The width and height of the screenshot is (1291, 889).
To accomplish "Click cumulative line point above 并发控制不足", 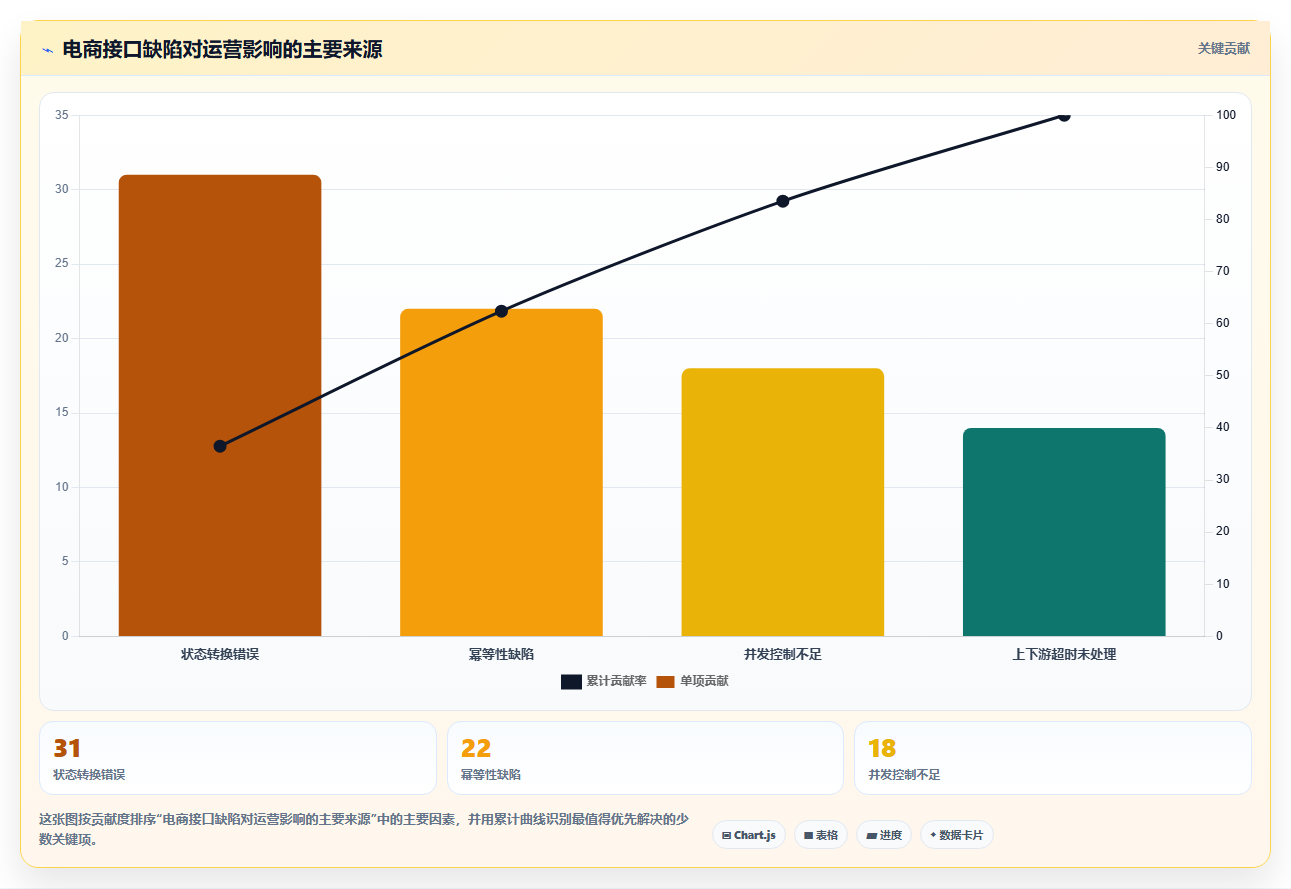I will point(783,201).
